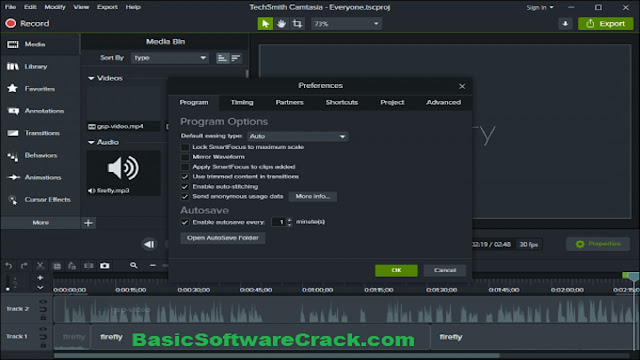Click the Open AutoSave Folder button
This screenshot has height=360, width=640.
coord(223,238)
